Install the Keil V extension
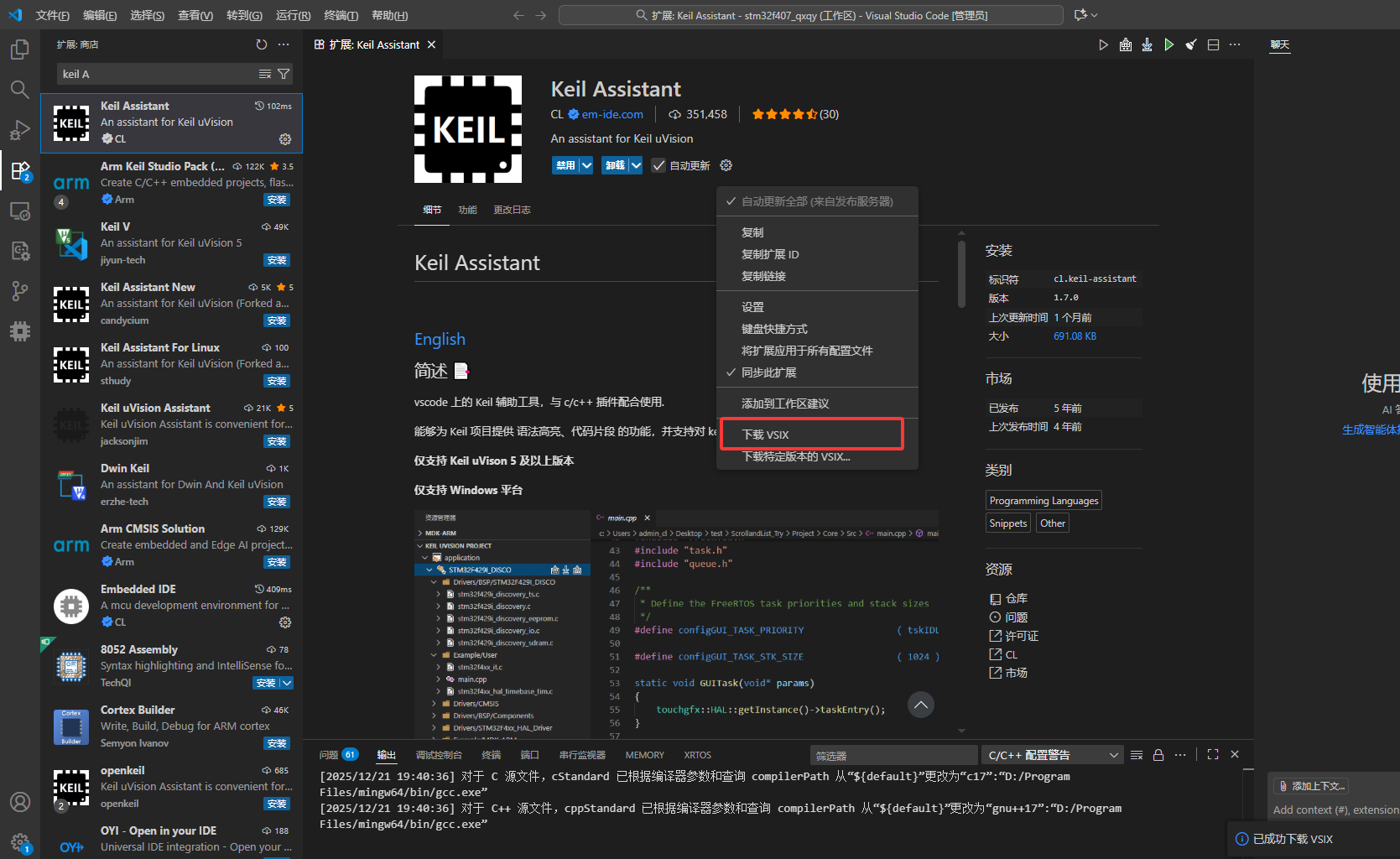 click(277, 260)
